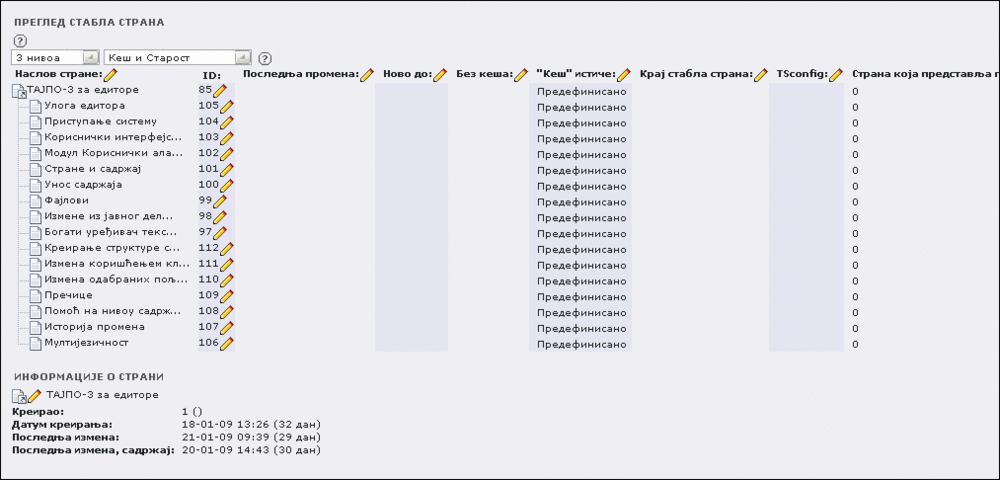Click edit pencil for page ID 106
This screenshot has height=480, width=1000.
(226, 343)
